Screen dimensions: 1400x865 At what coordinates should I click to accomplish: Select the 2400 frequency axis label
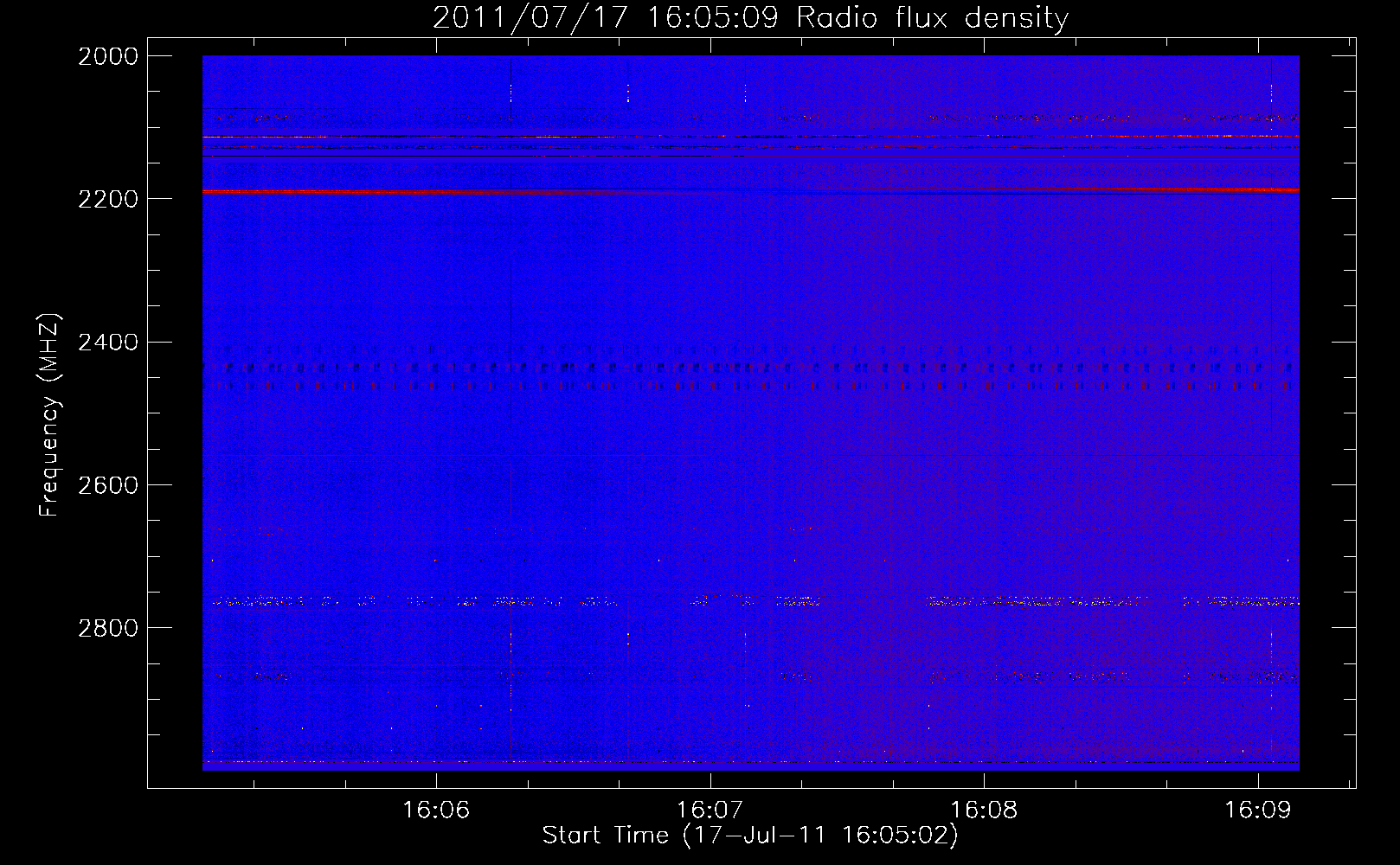click(x=108, y=343)
